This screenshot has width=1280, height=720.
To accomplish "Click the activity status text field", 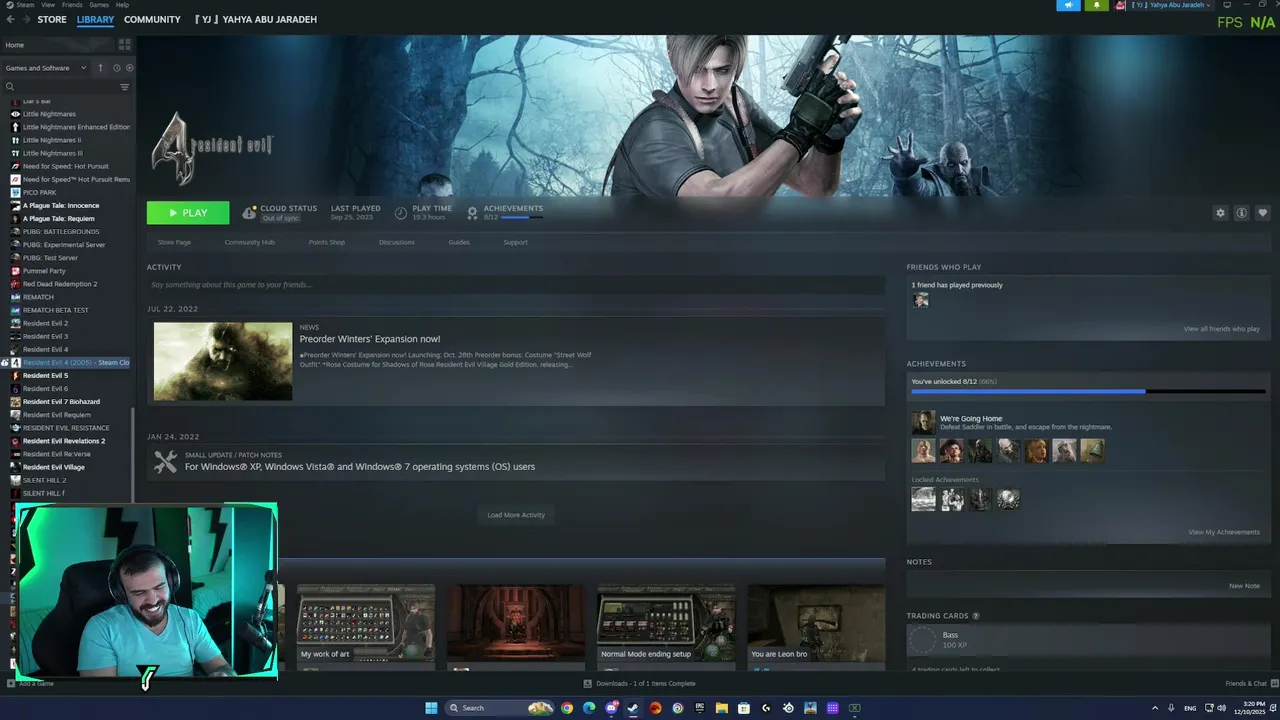I will point(516,285).
